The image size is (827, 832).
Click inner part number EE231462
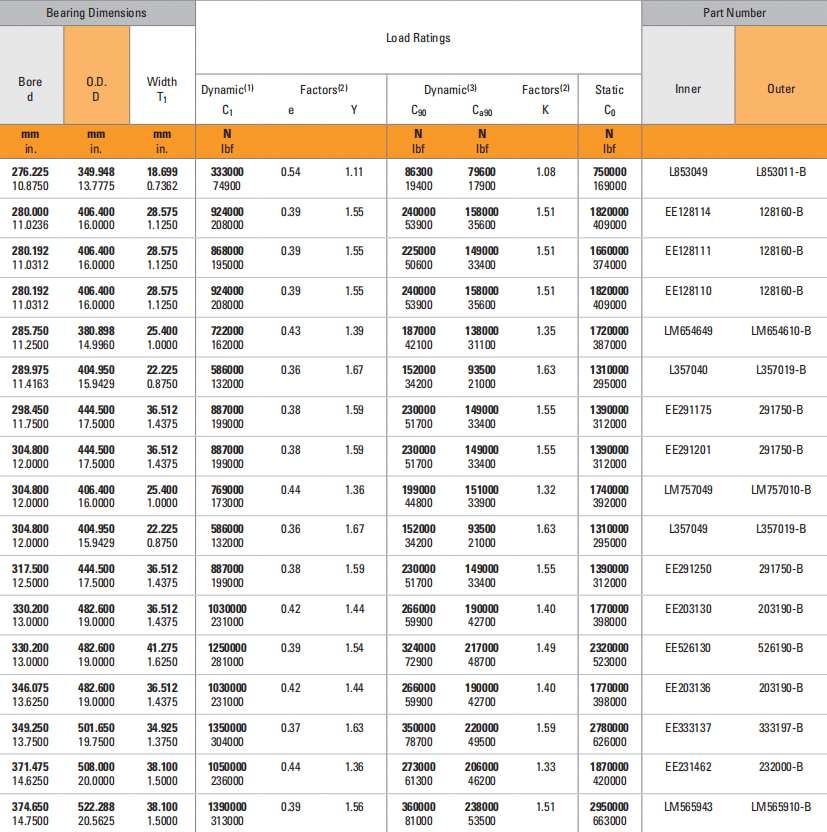click(687, 767)
